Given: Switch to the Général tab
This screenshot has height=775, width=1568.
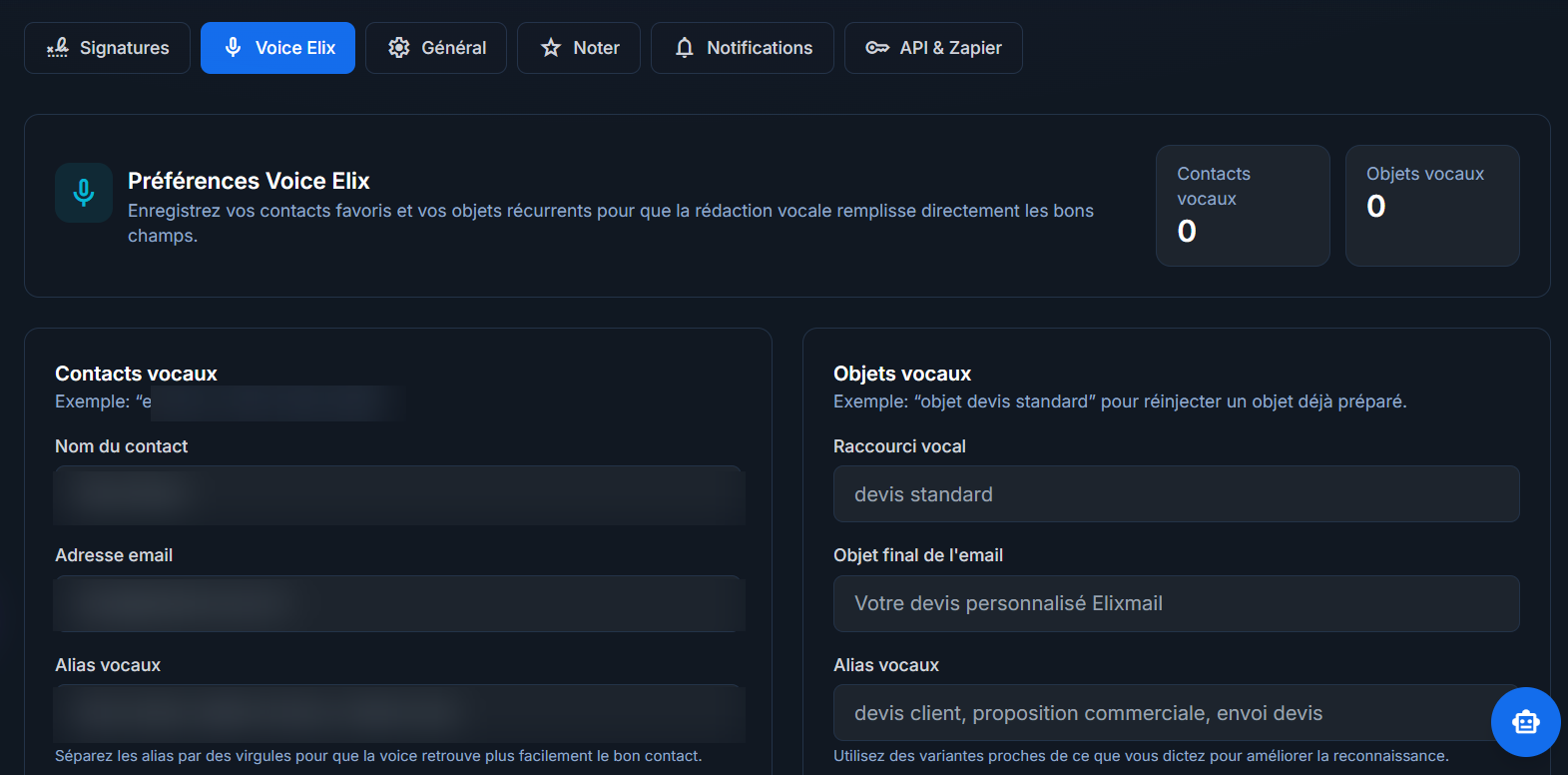Looking at the screenshot, I should pyautogui.click(x=436, y=48).
